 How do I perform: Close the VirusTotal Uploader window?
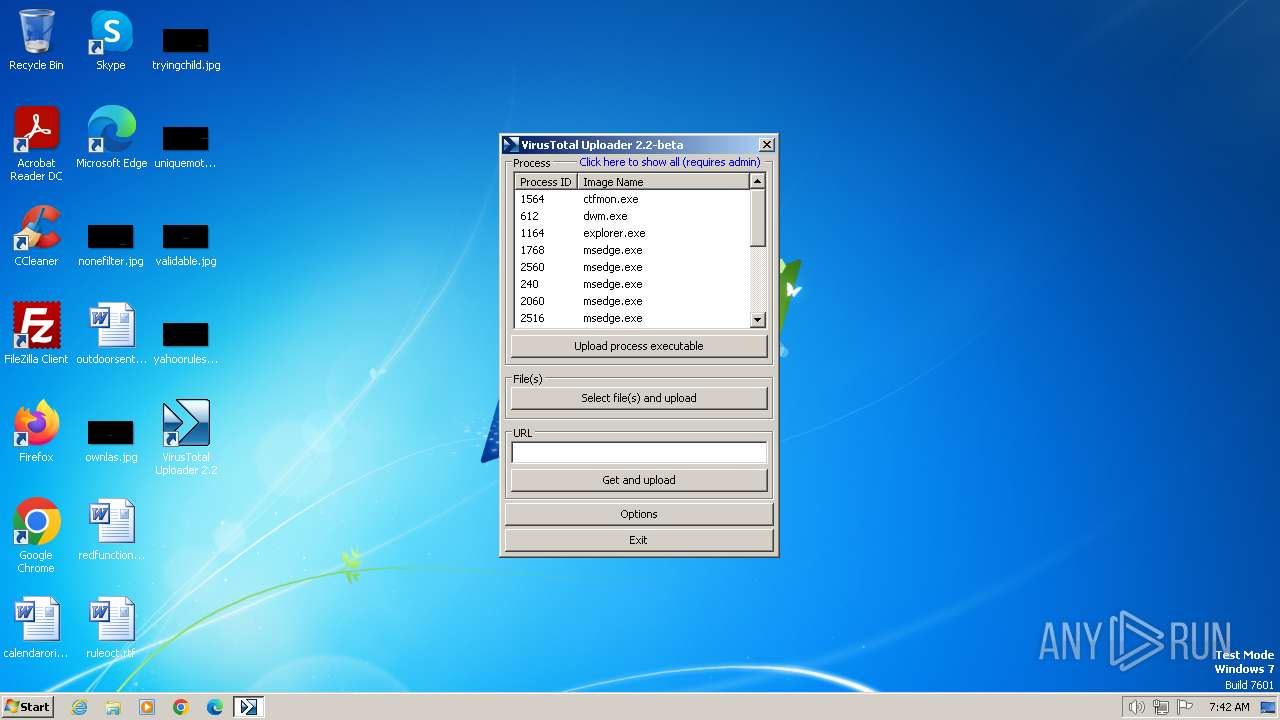766,145
